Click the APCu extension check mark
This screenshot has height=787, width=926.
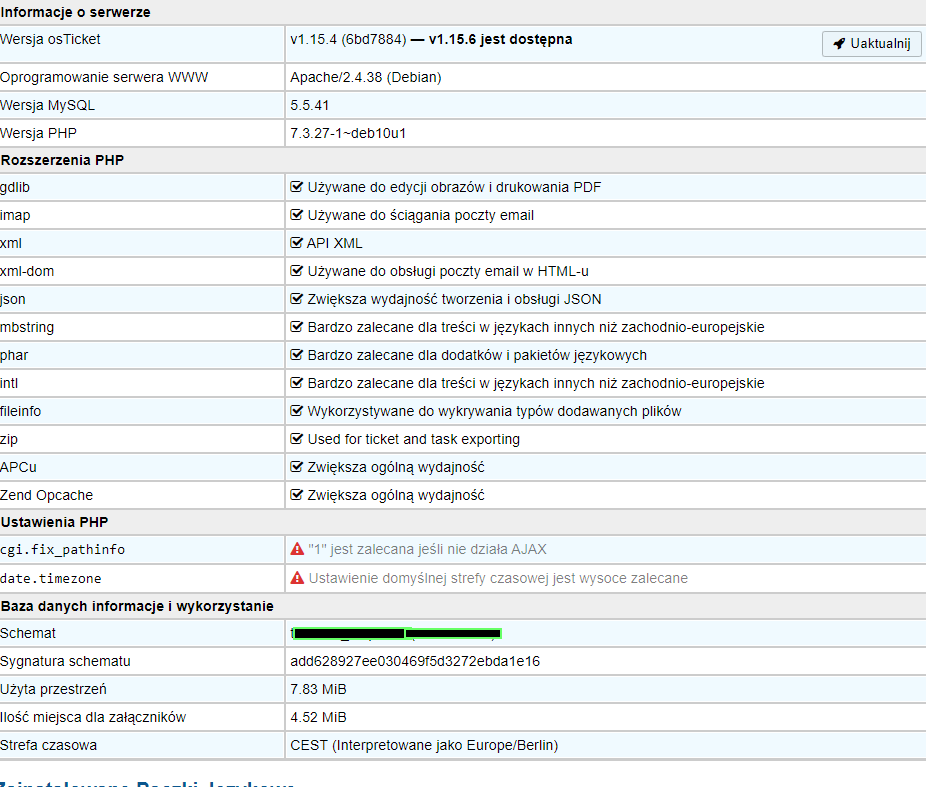click(297, 467)
